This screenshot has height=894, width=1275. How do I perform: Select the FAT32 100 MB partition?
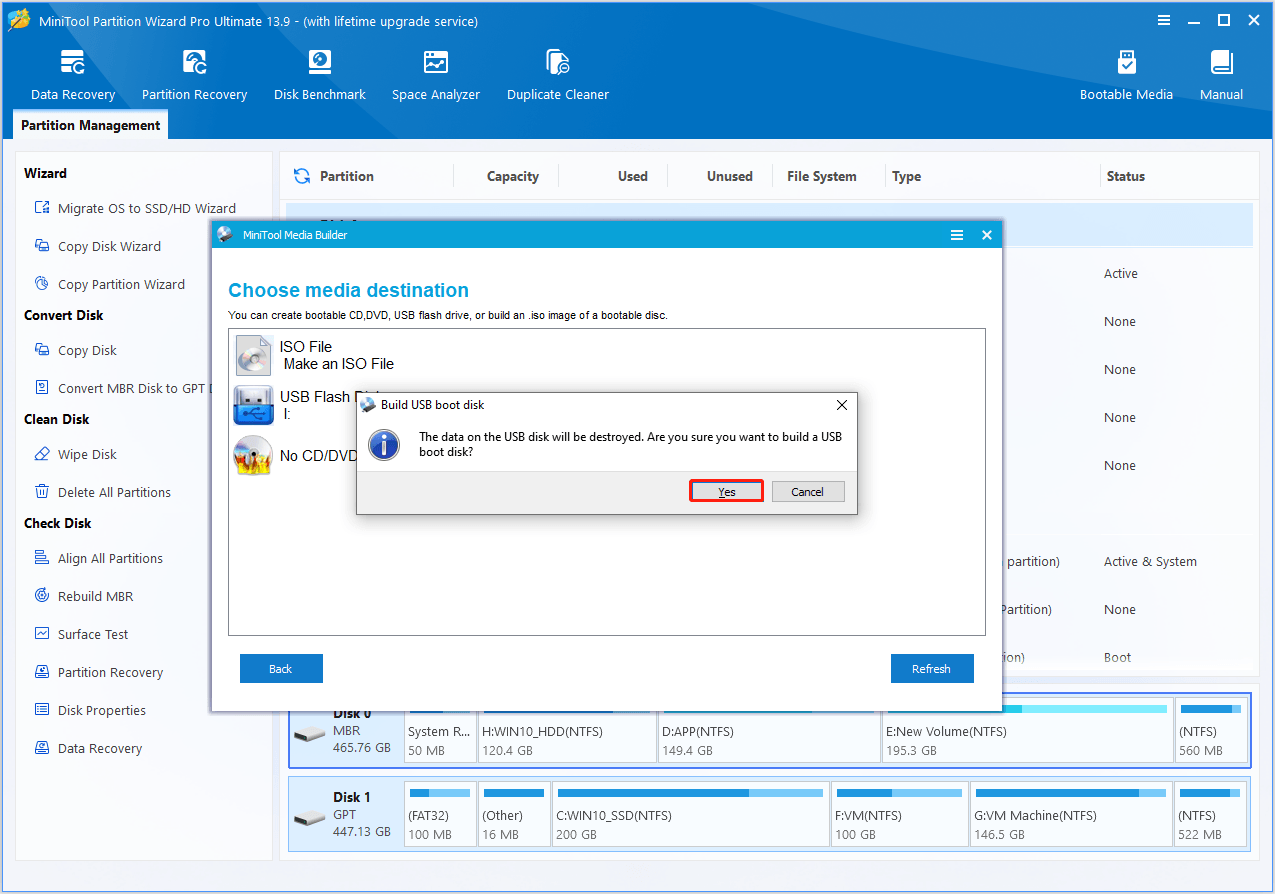pyautogui.click(x=440, y=815)
